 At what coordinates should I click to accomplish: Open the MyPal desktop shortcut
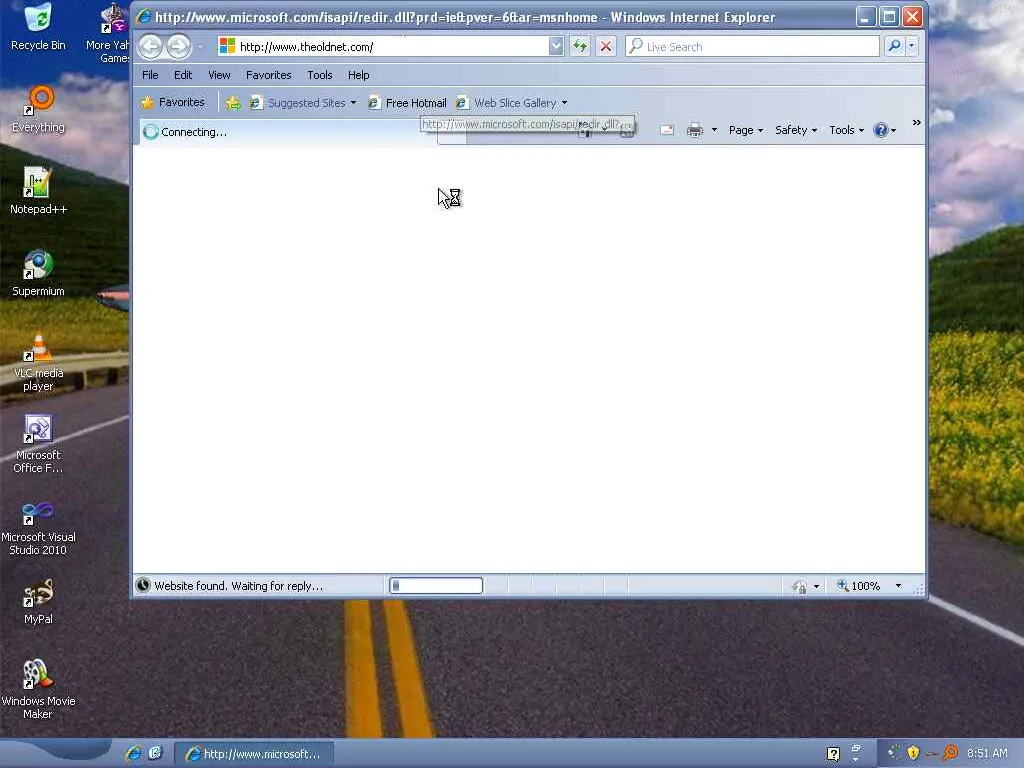click(38, 601)
